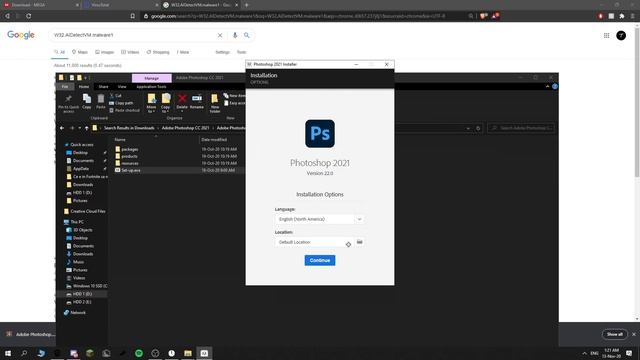Click 'Search Results in Downloads' breadcrumb
The height and width of the screenshot is (360, 640).
click(x=129, y=128)
